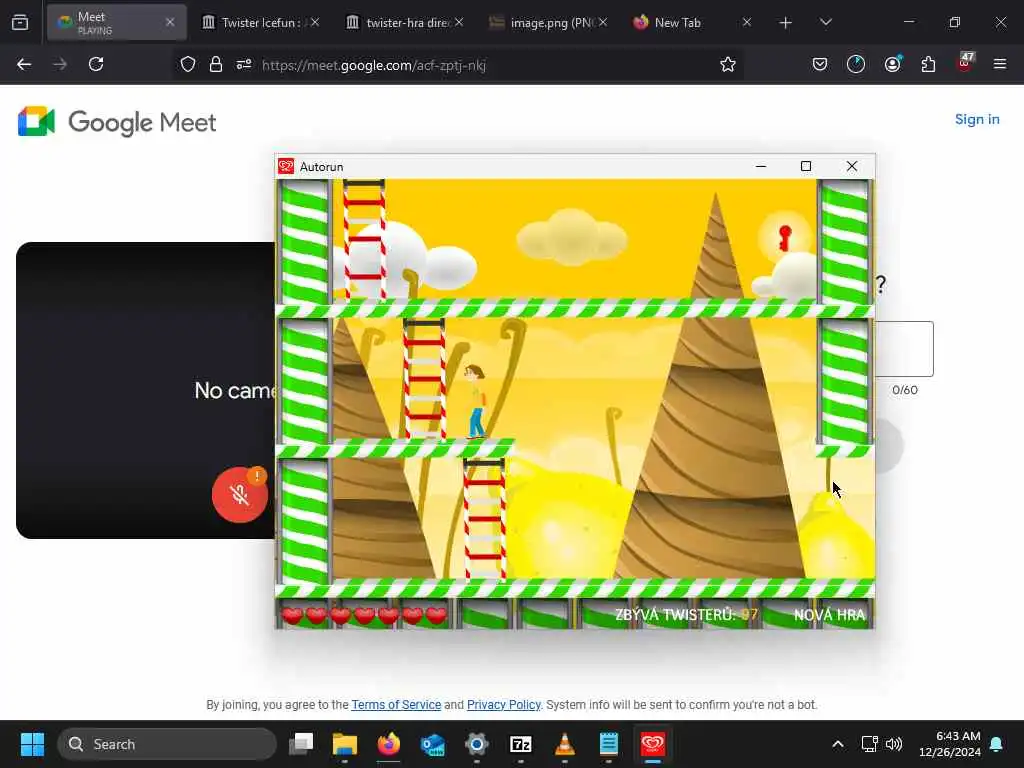This screenshot has height=768, width=1024.
Task: Open the Privacy Policy link
Action: coord(504,705)
